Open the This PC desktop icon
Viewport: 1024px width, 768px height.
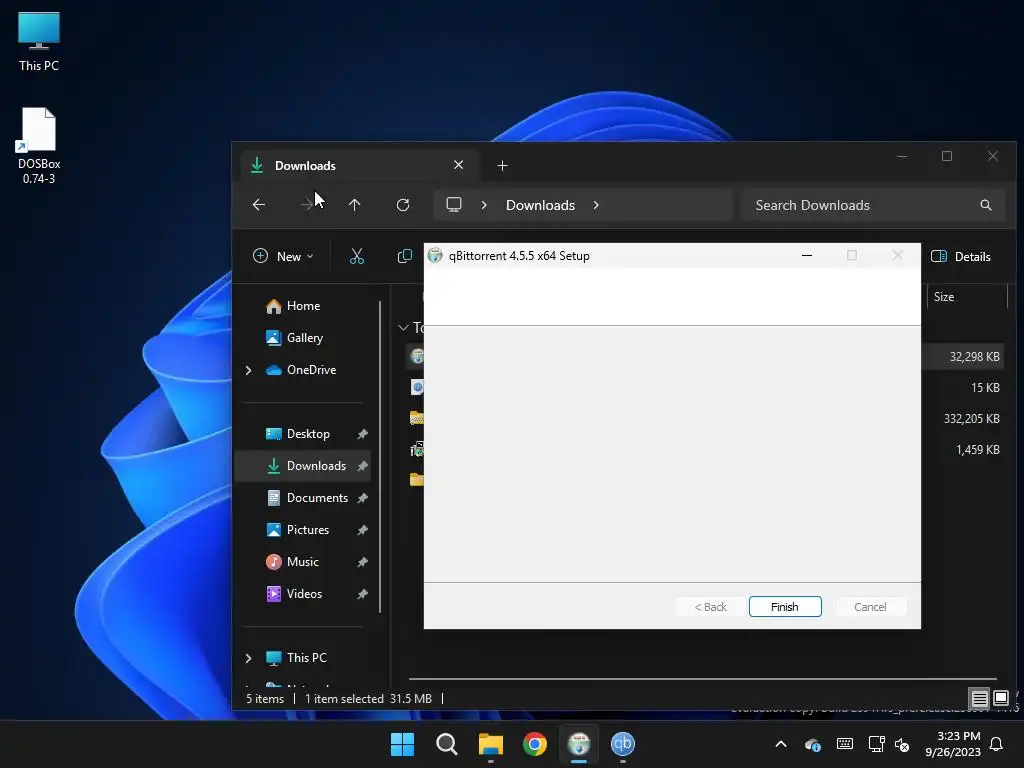click(39, 40)
